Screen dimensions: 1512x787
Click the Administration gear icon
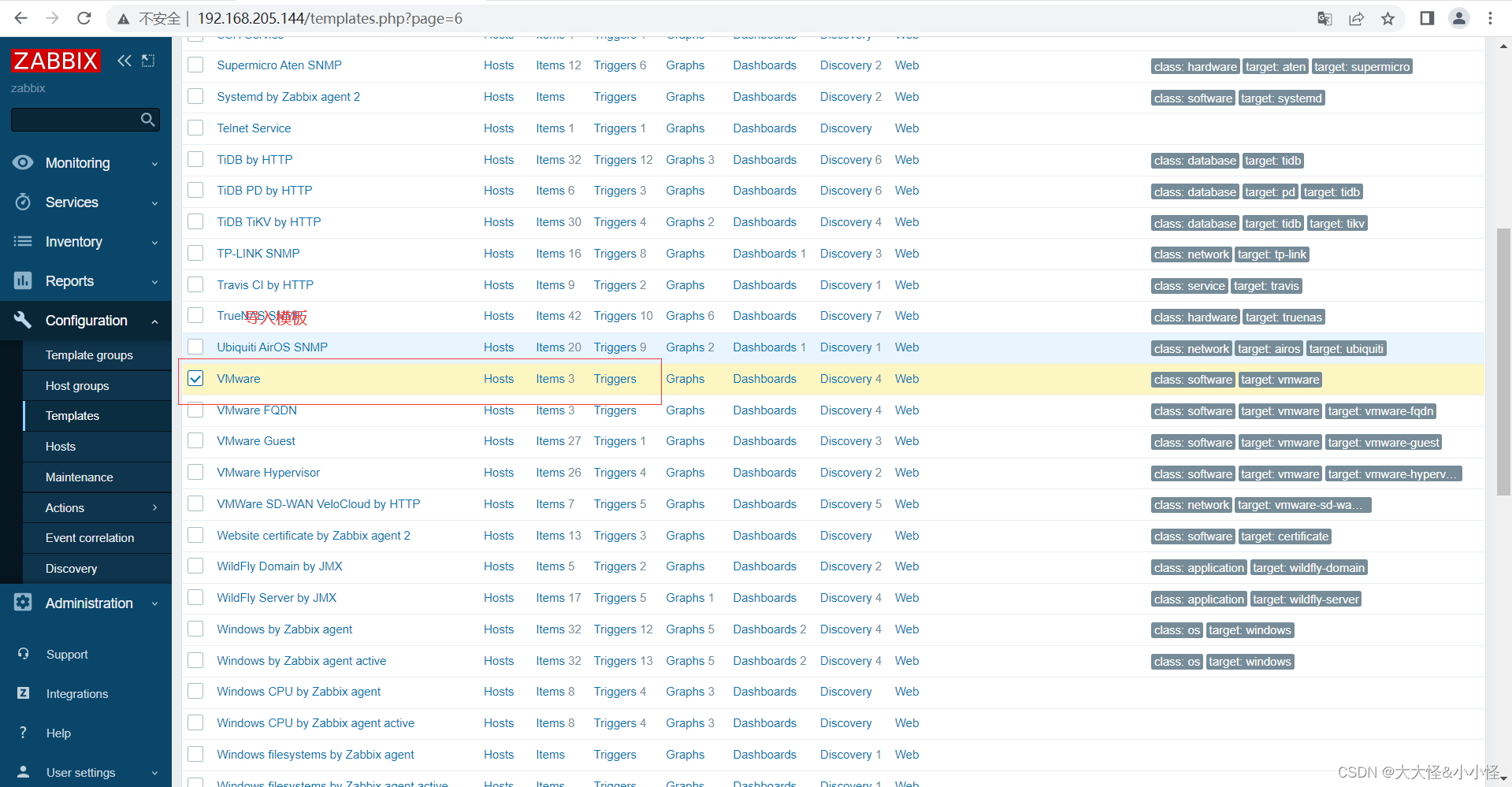23,603
